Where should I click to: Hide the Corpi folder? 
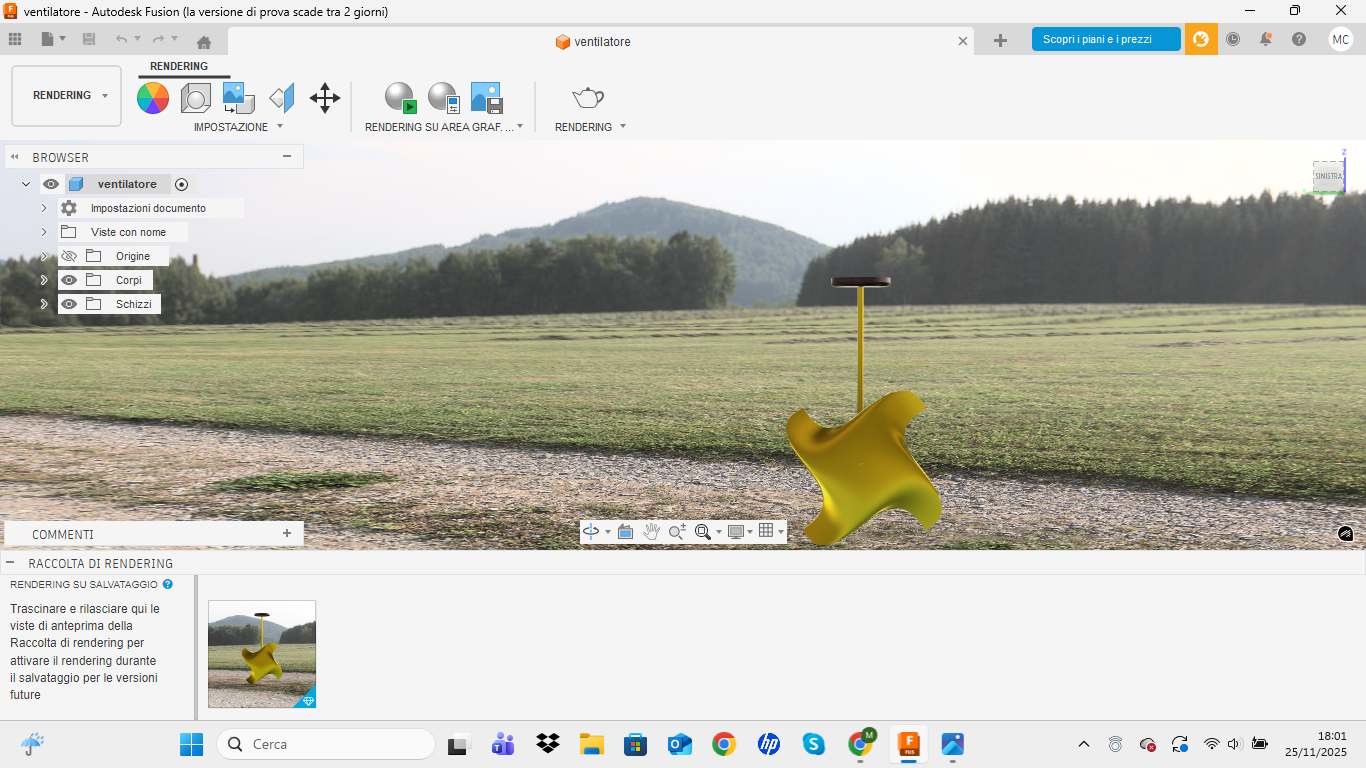coord(69,280)
